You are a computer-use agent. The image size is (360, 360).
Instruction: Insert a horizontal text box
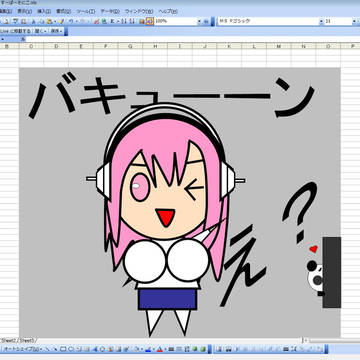tap(79, 349)
